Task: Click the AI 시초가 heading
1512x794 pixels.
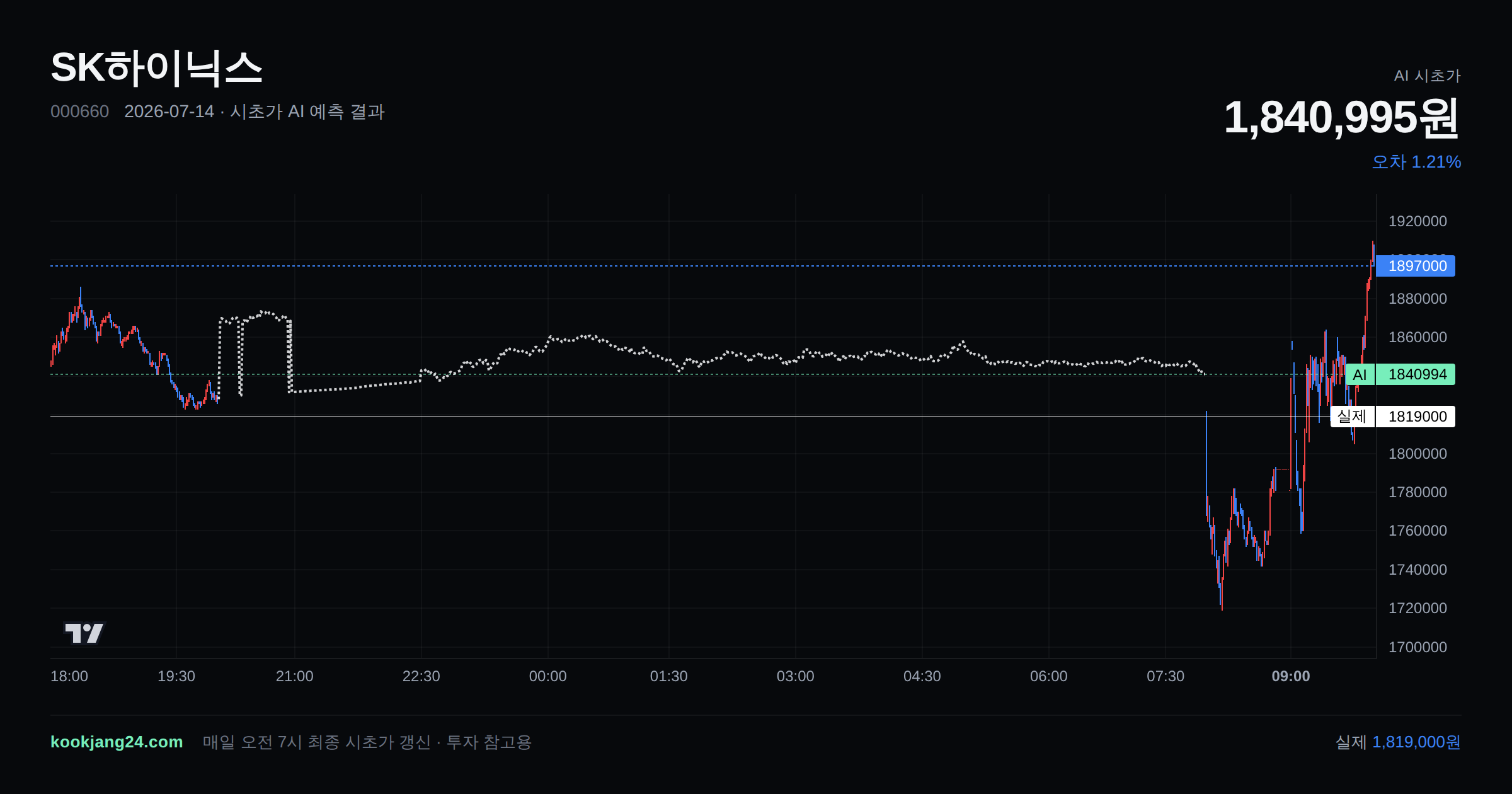Action: pyautogui.click(x=1427, y=76)
